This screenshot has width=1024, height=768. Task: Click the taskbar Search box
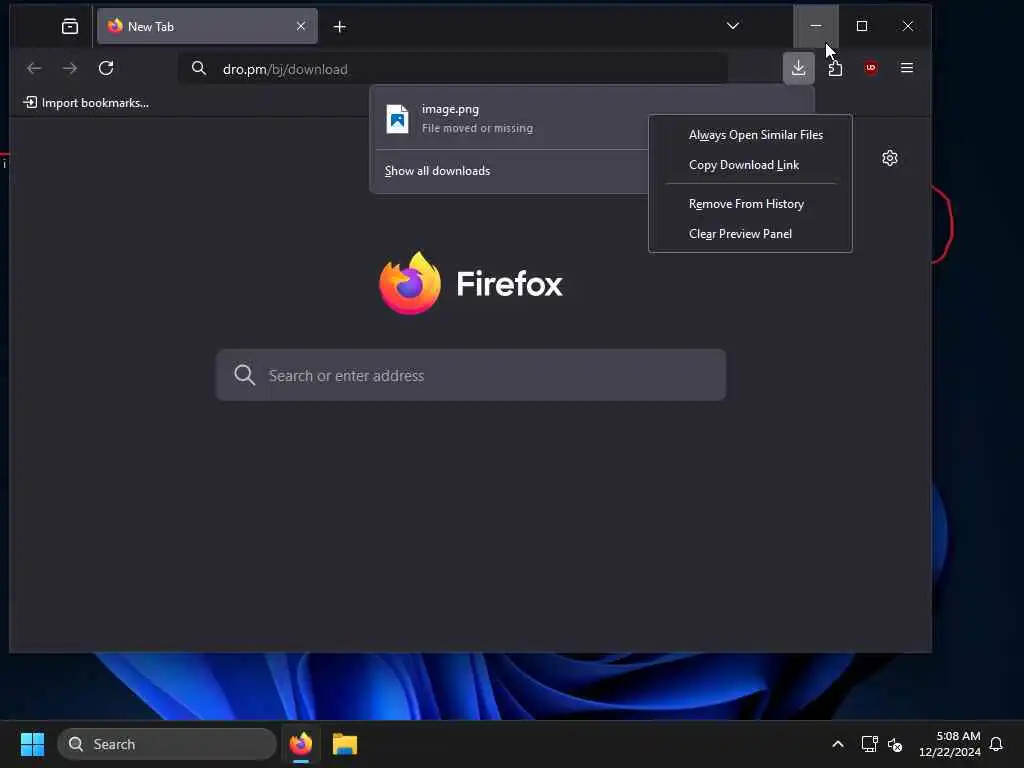point(167,744)
